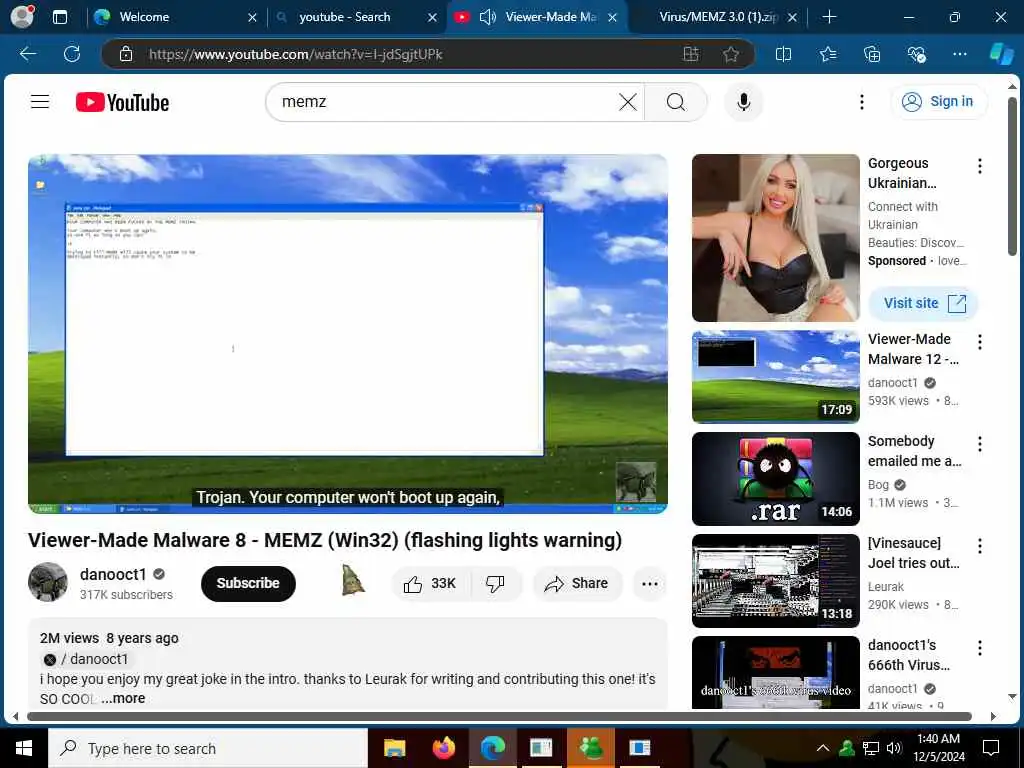Open options for Gorgeous Ukrainian ad

(x=980, y=166)
